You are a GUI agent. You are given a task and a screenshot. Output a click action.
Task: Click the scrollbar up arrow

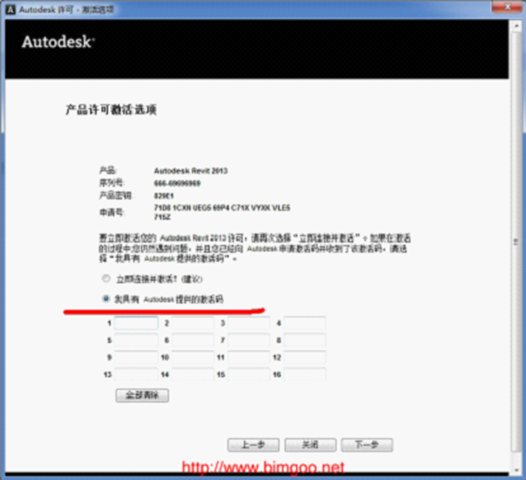coord(516,26)
